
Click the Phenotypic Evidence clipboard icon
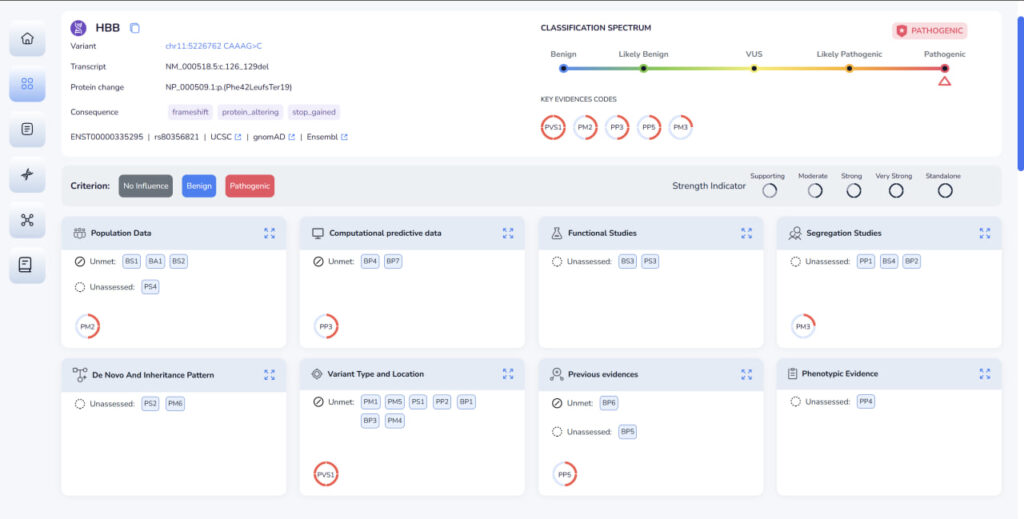(792, 373)
